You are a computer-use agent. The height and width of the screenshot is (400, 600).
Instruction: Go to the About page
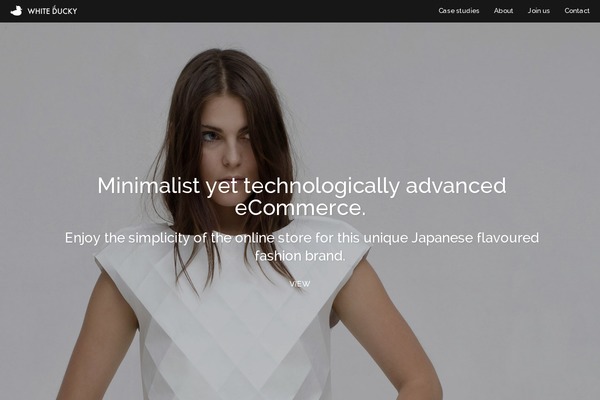[x=503, y=11]
